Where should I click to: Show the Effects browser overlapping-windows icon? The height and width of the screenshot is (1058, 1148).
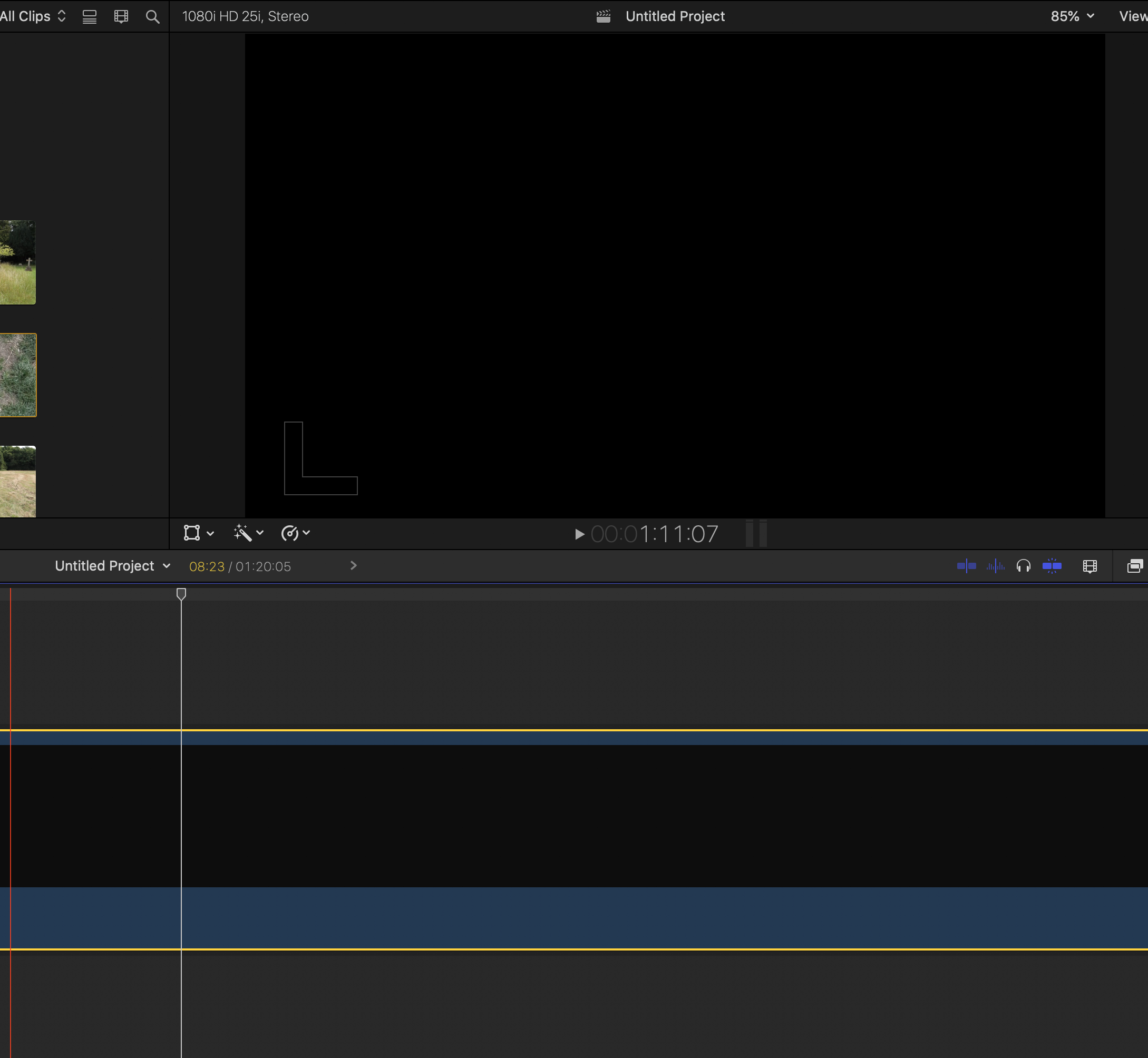1134,566
